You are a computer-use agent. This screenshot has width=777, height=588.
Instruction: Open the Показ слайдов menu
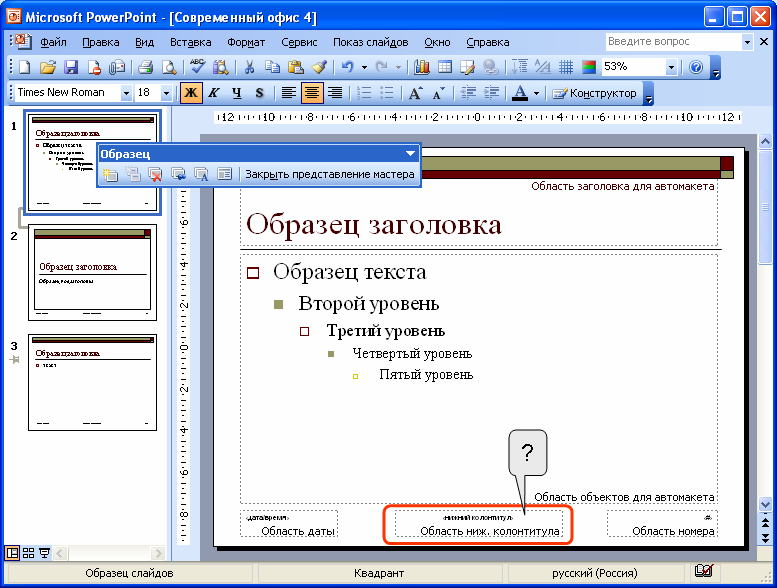[371, 43]
